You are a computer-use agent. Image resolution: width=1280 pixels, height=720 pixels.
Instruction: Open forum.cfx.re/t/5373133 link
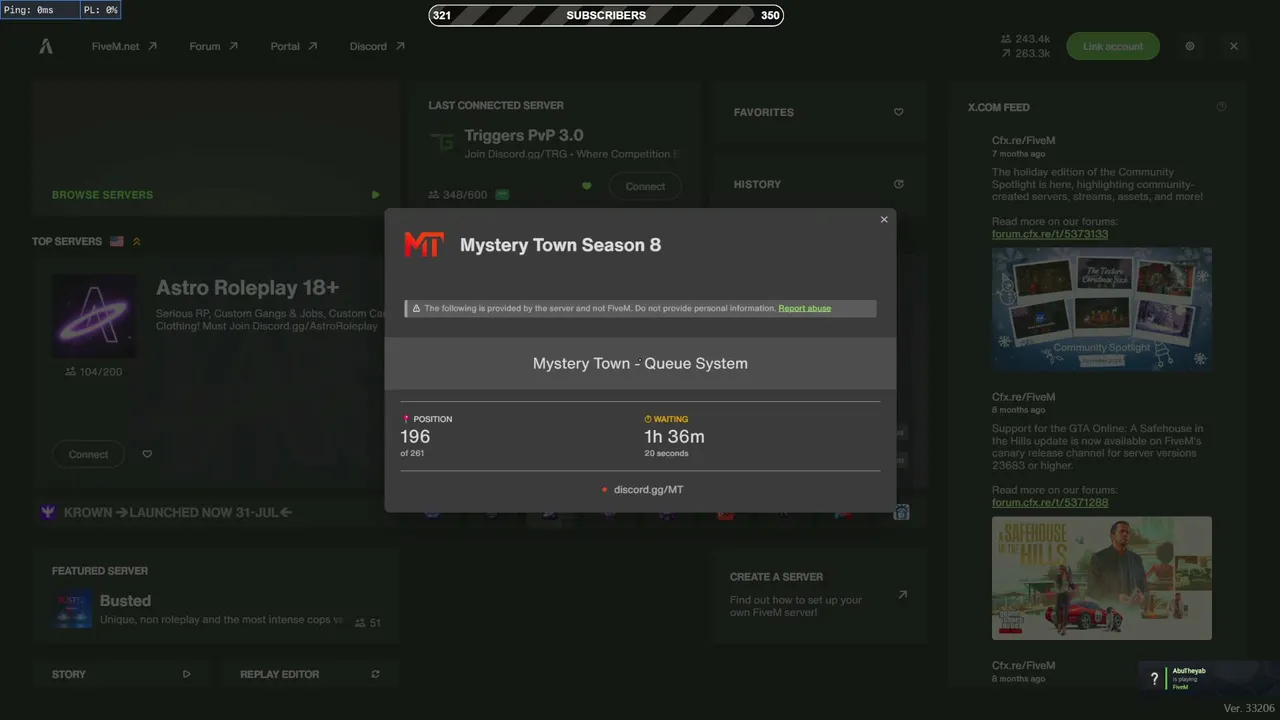point(1050,234)
